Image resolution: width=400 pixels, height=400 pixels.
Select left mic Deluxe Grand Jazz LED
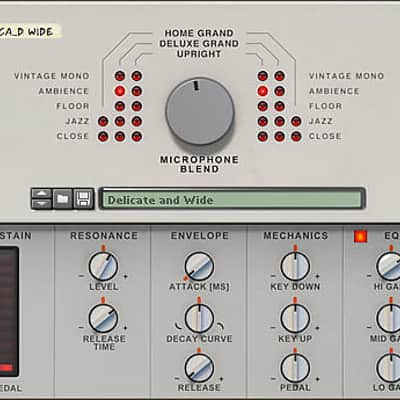[120, 121]
